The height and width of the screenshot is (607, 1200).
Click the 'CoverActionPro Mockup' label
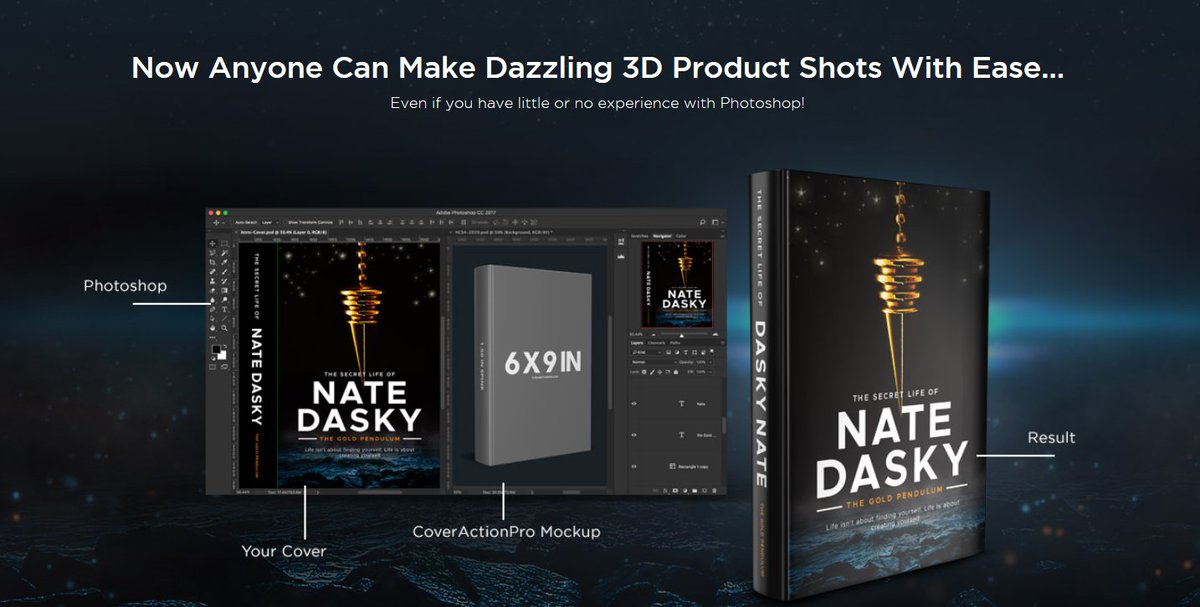[507, 532]
